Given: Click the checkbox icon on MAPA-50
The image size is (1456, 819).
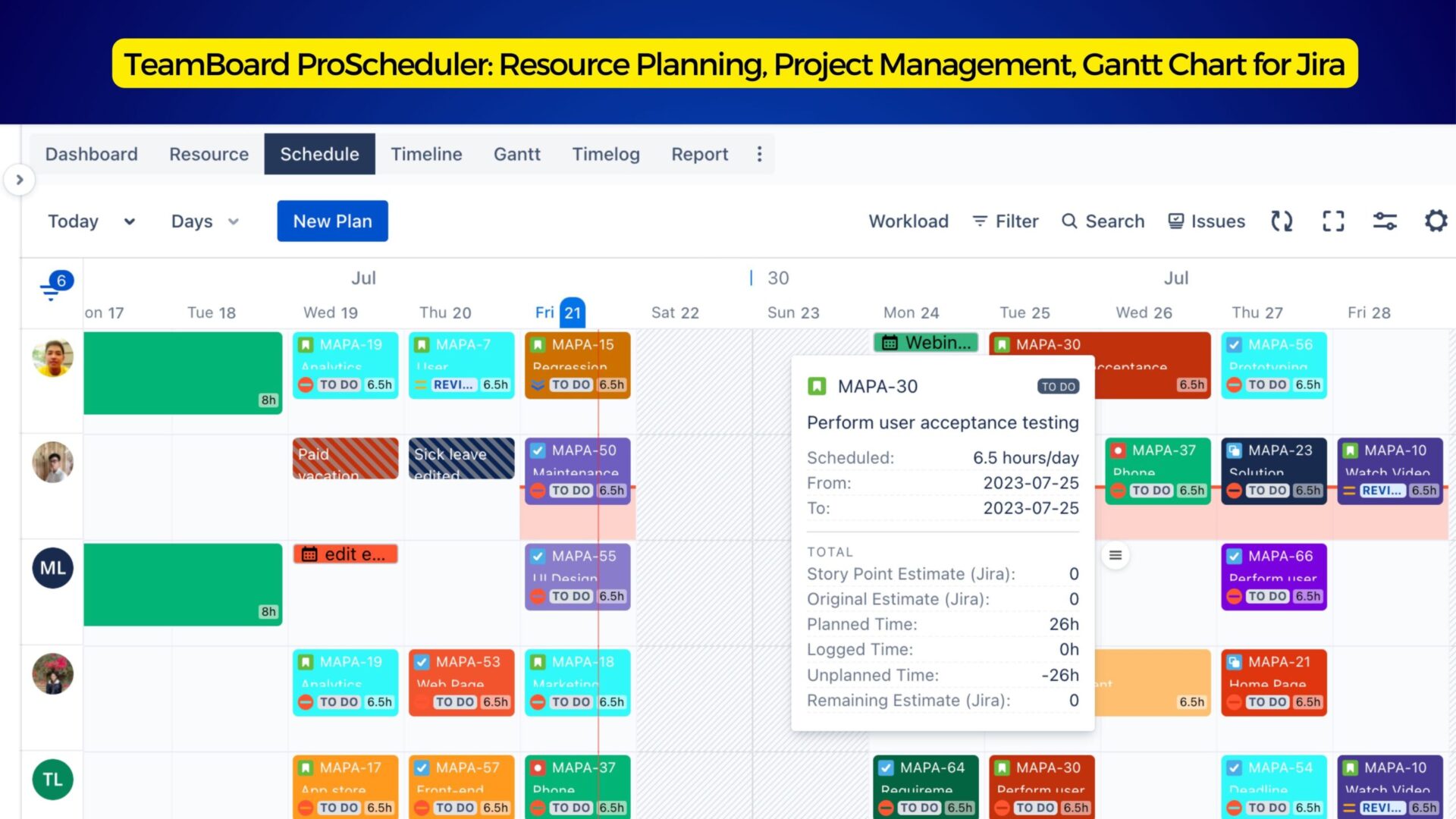Looking at the screenshot, I should click(x=538, y=450).
